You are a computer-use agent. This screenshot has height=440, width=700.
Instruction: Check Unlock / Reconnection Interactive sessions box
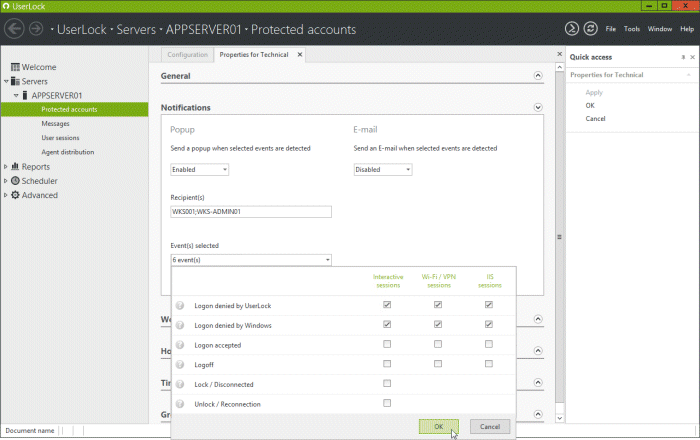pos(387,403)
